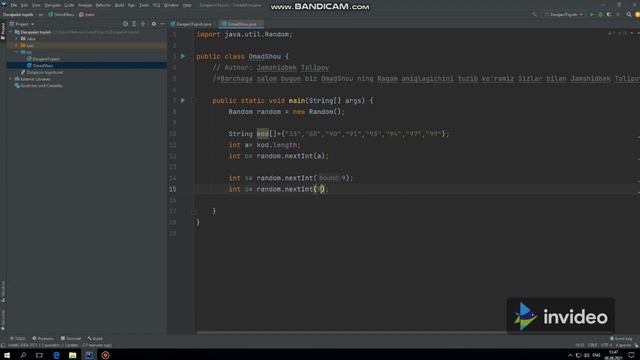
Task: Click main breadcrumb in navigation bar
Action: tap(87, 14)
